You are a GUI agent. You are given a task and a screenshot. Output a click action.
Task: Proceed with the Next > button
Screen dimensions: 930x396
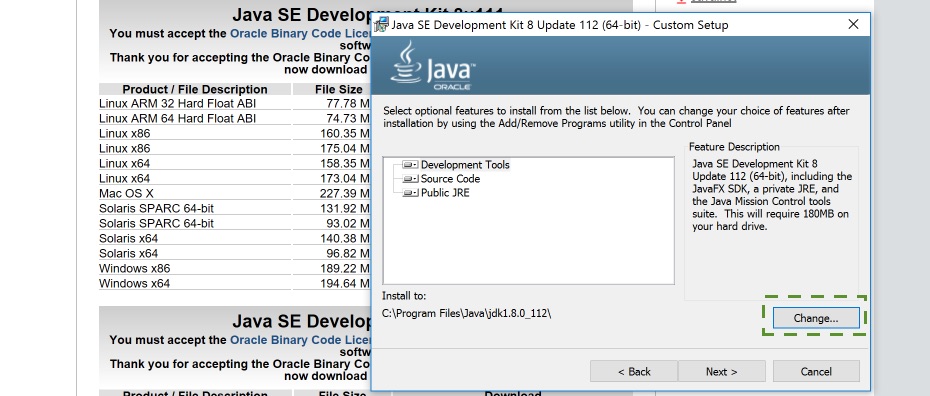[x=721, y=372]
